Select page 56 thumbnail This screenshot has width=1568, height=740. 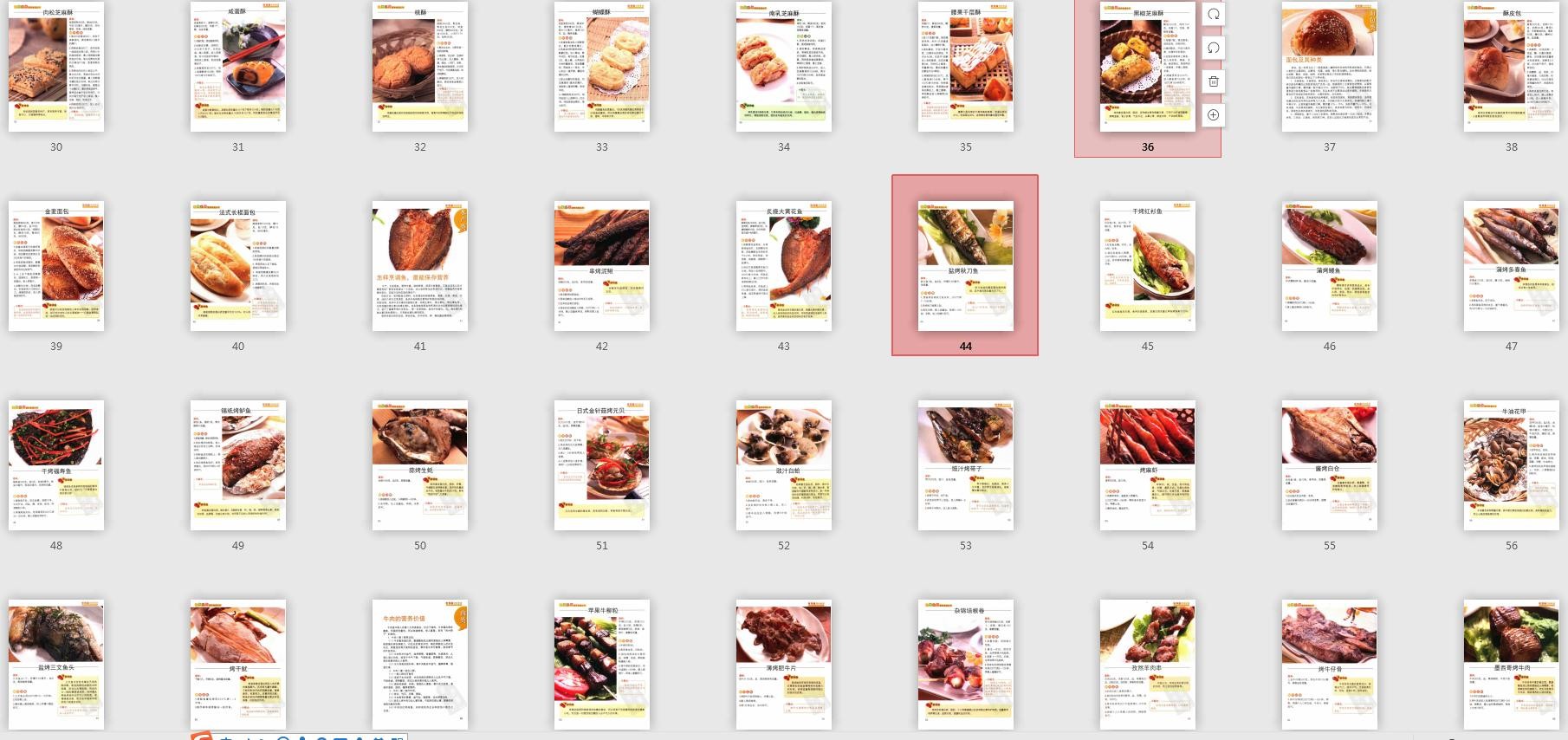pos(1512,465)
